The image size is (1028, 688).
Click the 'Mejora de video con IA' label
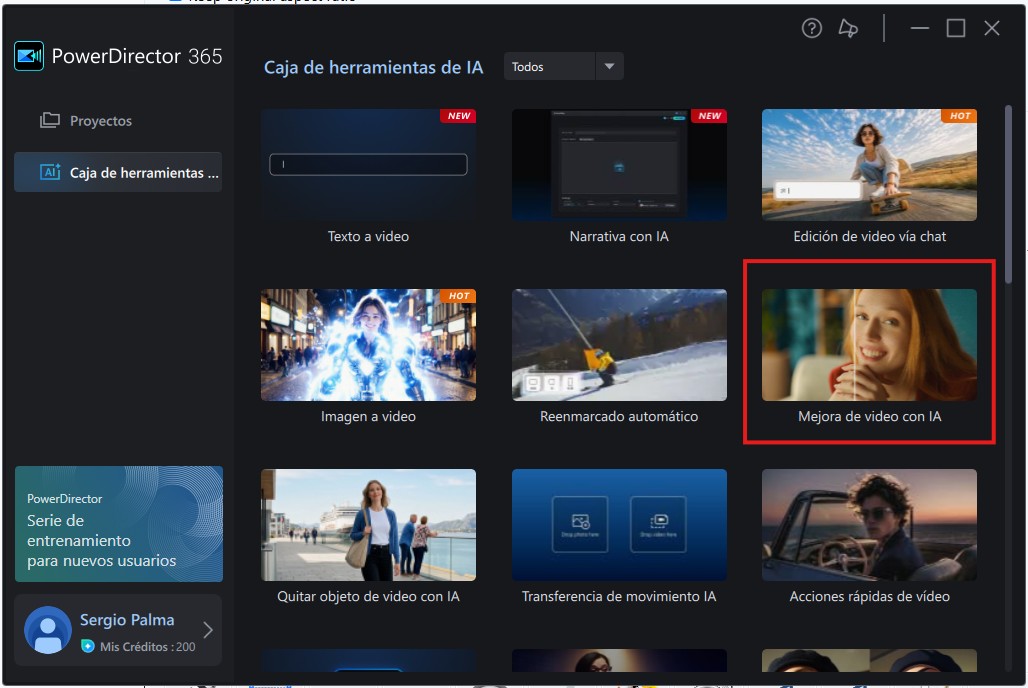[869, 416]
